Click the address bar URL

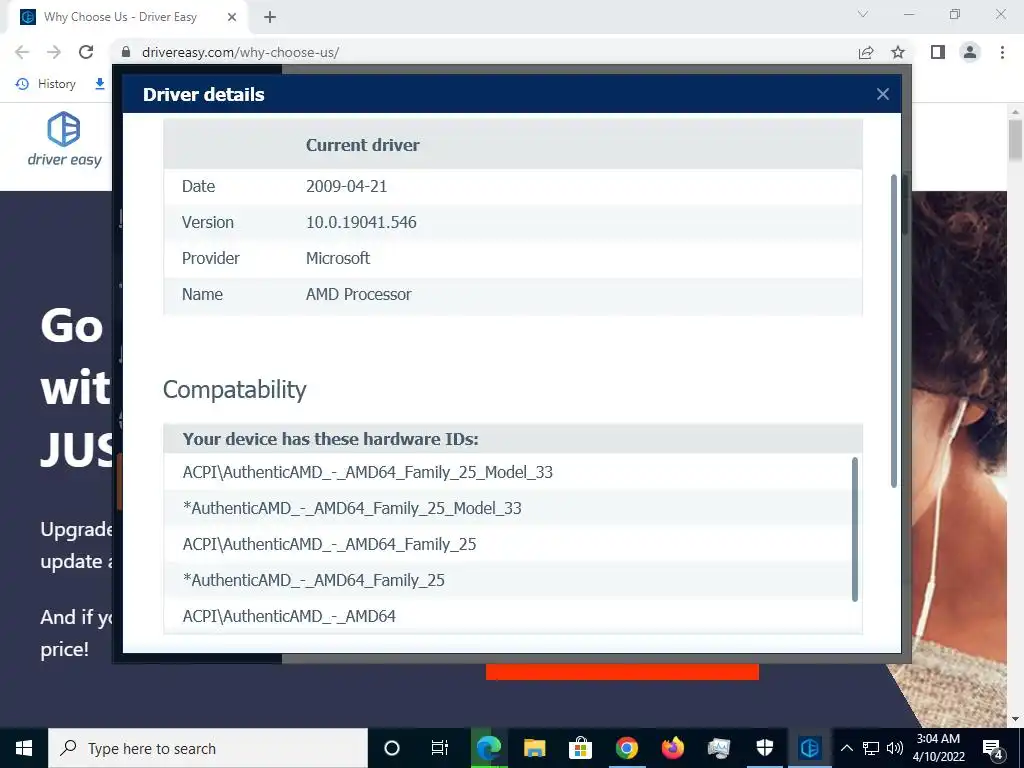click(240, 52)
